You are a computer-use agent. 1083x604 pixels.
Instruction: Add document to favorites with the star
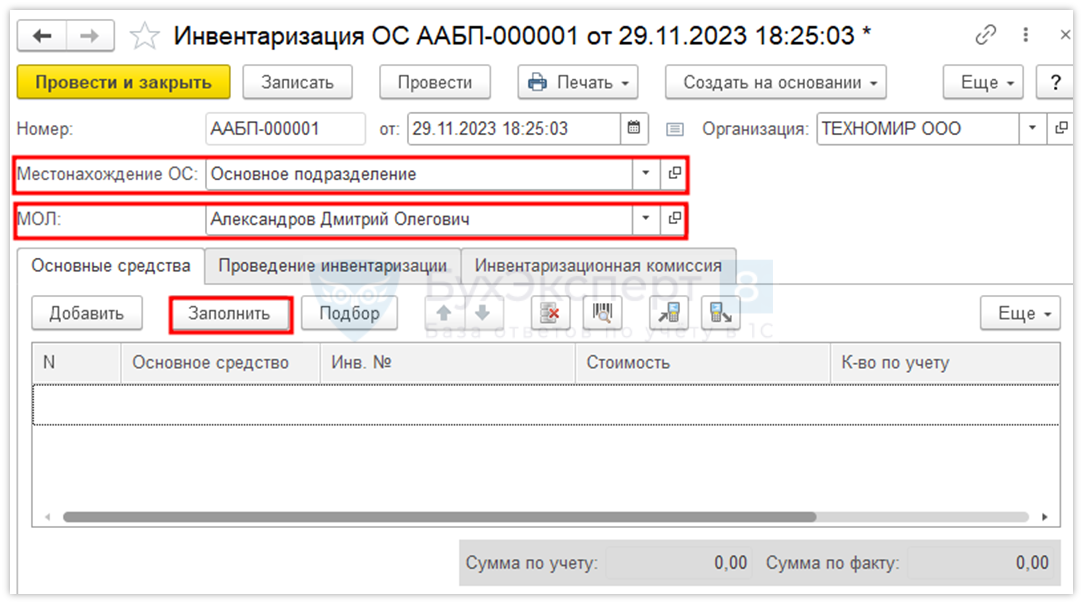point(144,36)
